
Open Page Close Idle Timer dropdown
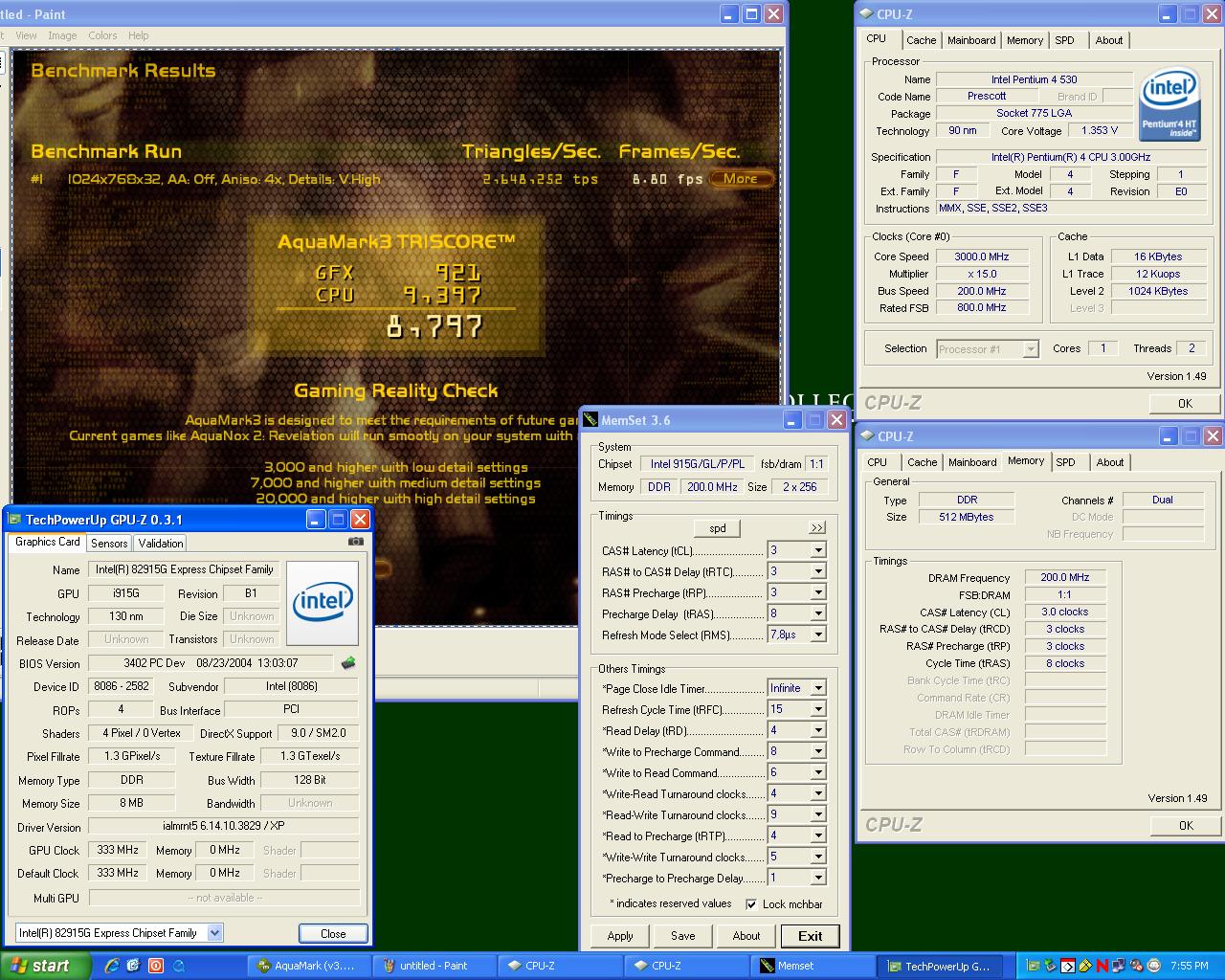click(818, 688)
